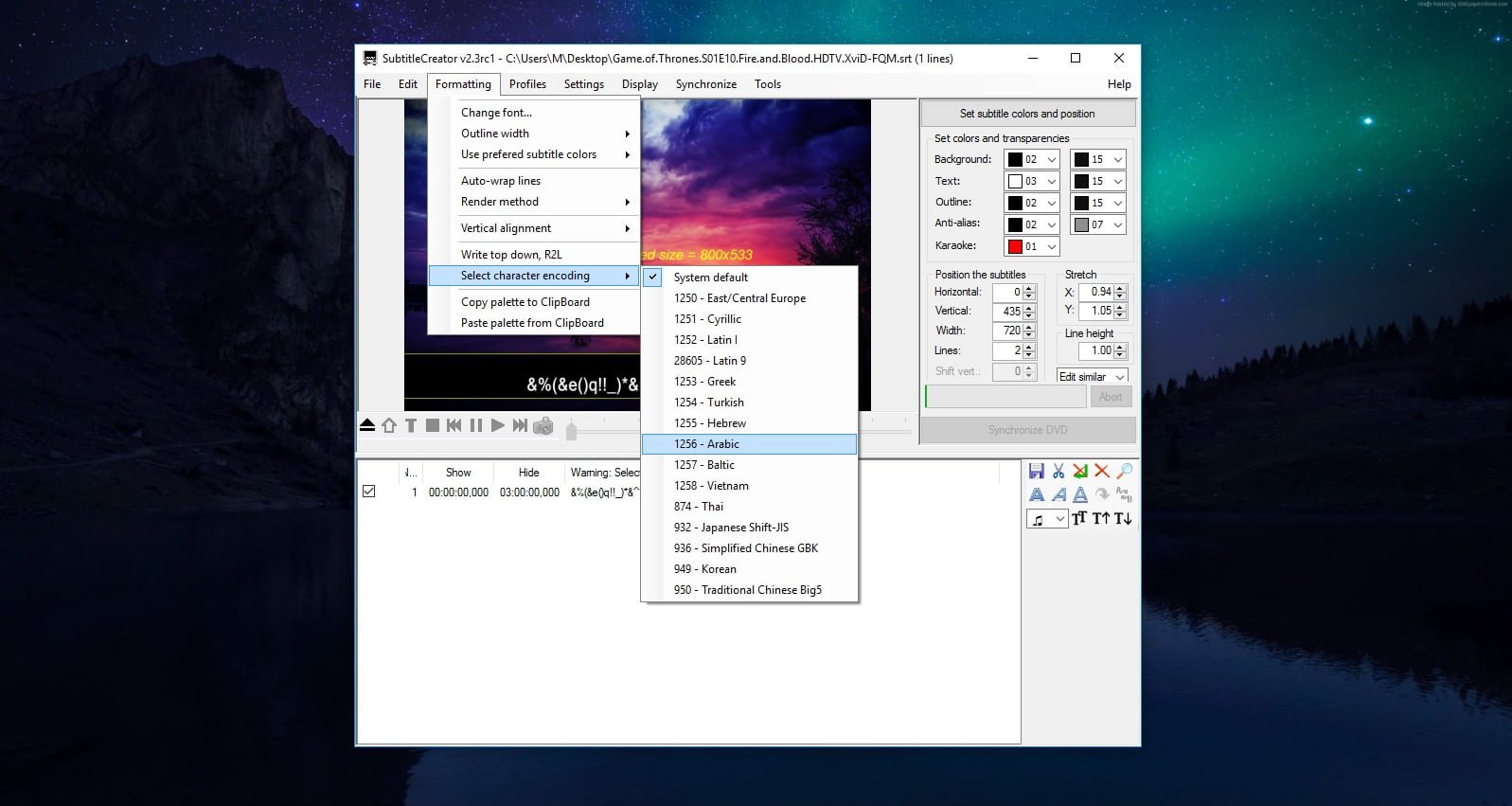Image resolution: width=1512 pixels, height=806 pixels.
Task: Click the eject icon in playback bar
Action: coord(367,426)
